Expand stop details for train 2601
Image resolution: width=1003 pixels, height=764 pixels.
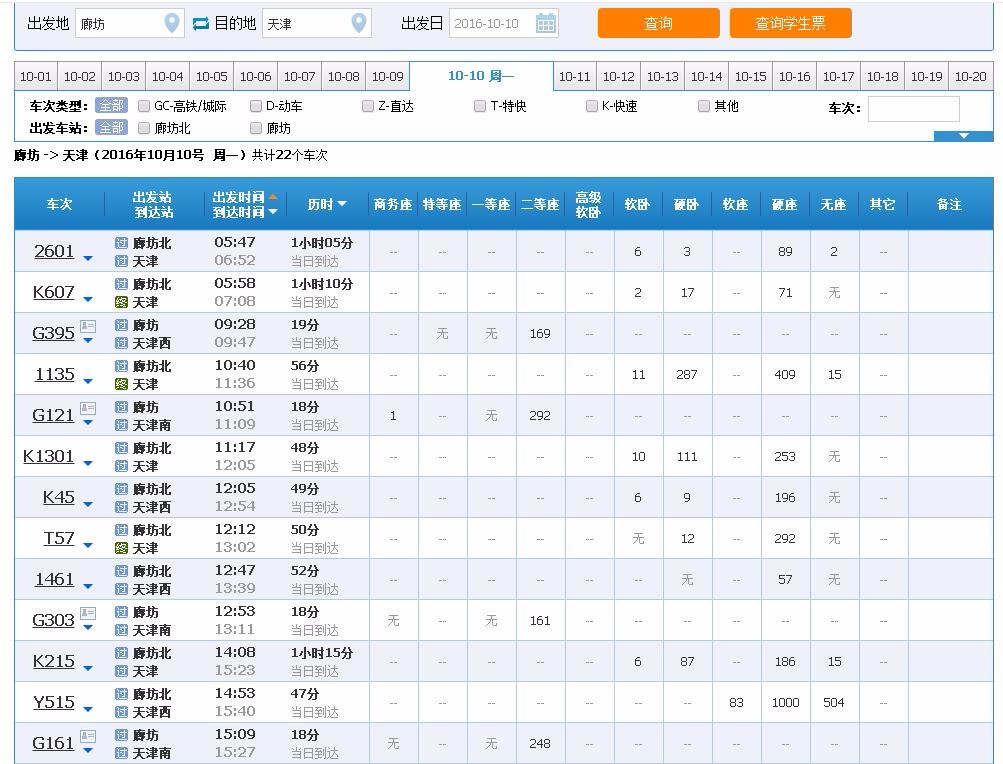click(x=88, y=259)
